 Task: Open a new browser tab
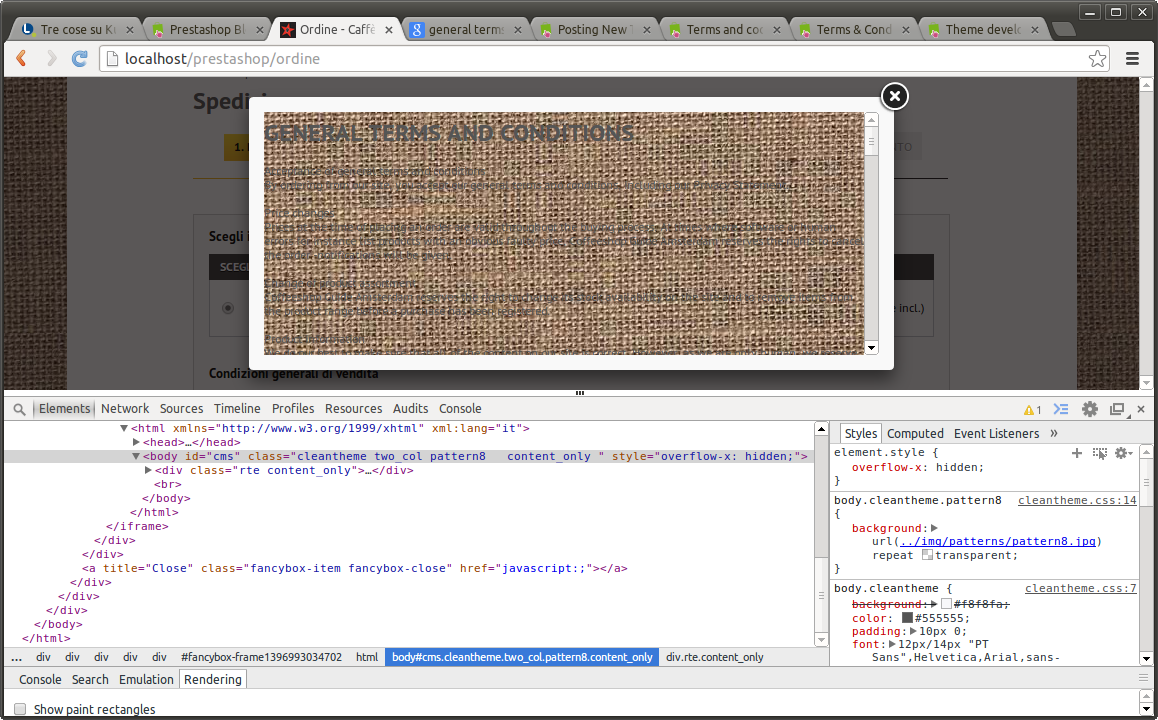tap(1063, 30)
